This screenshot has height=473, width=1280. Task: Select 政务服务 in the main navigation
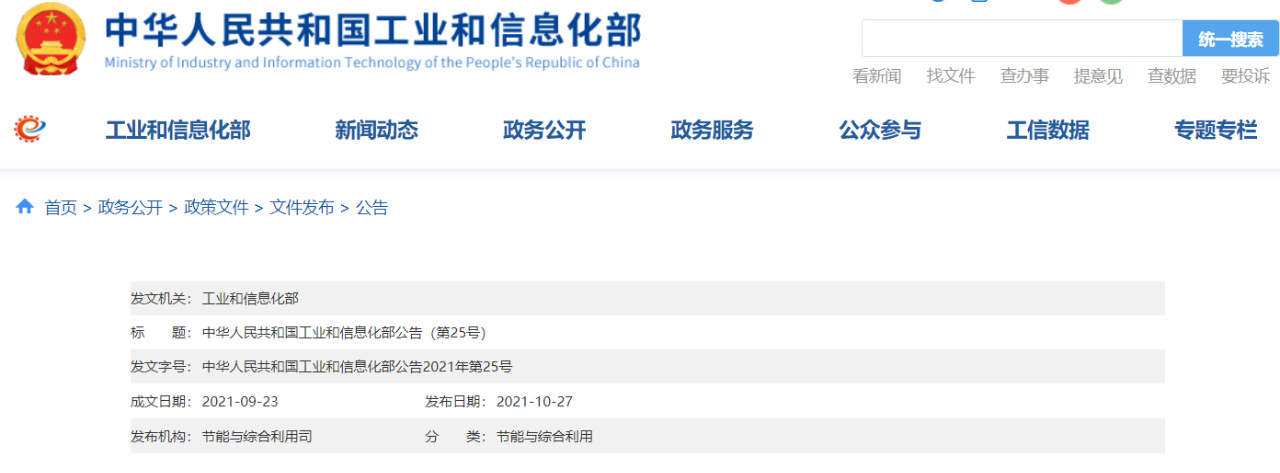(x=712, y=130)
